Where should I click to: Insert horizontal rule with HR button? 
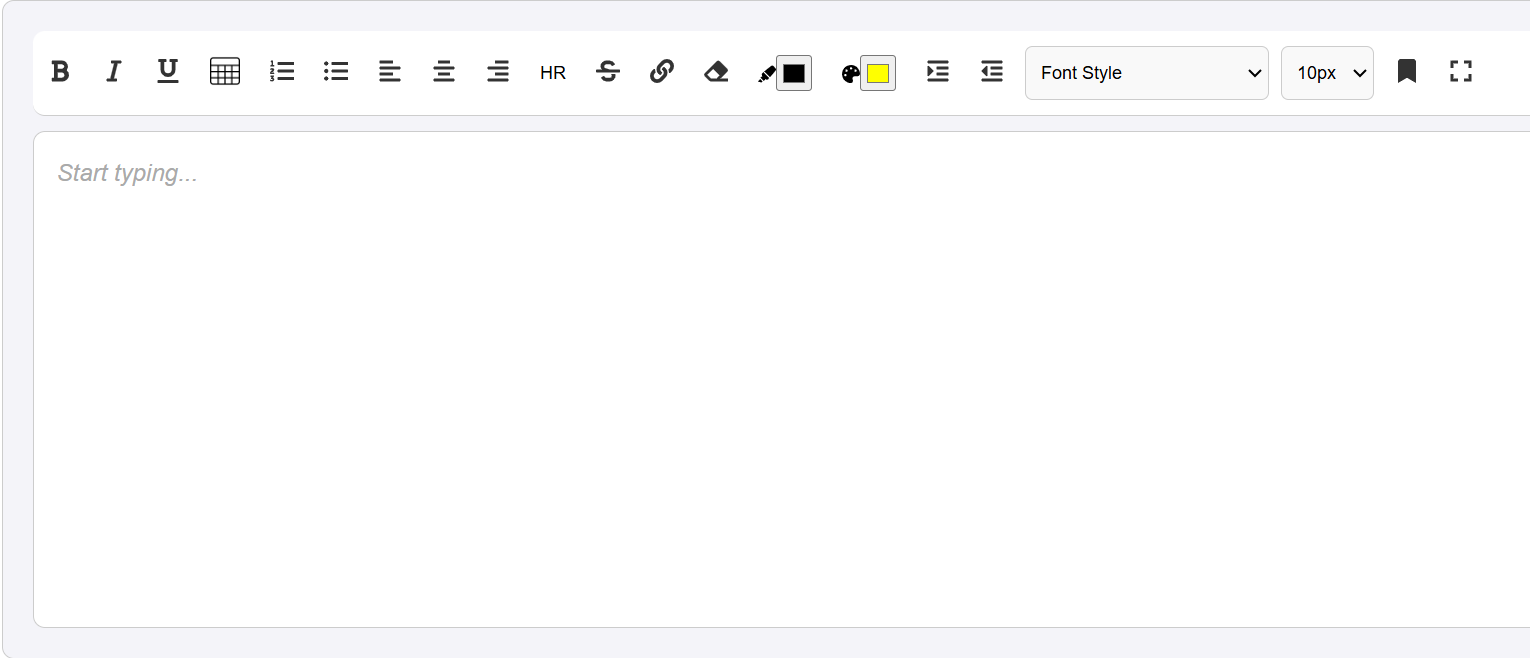[553, 73]
